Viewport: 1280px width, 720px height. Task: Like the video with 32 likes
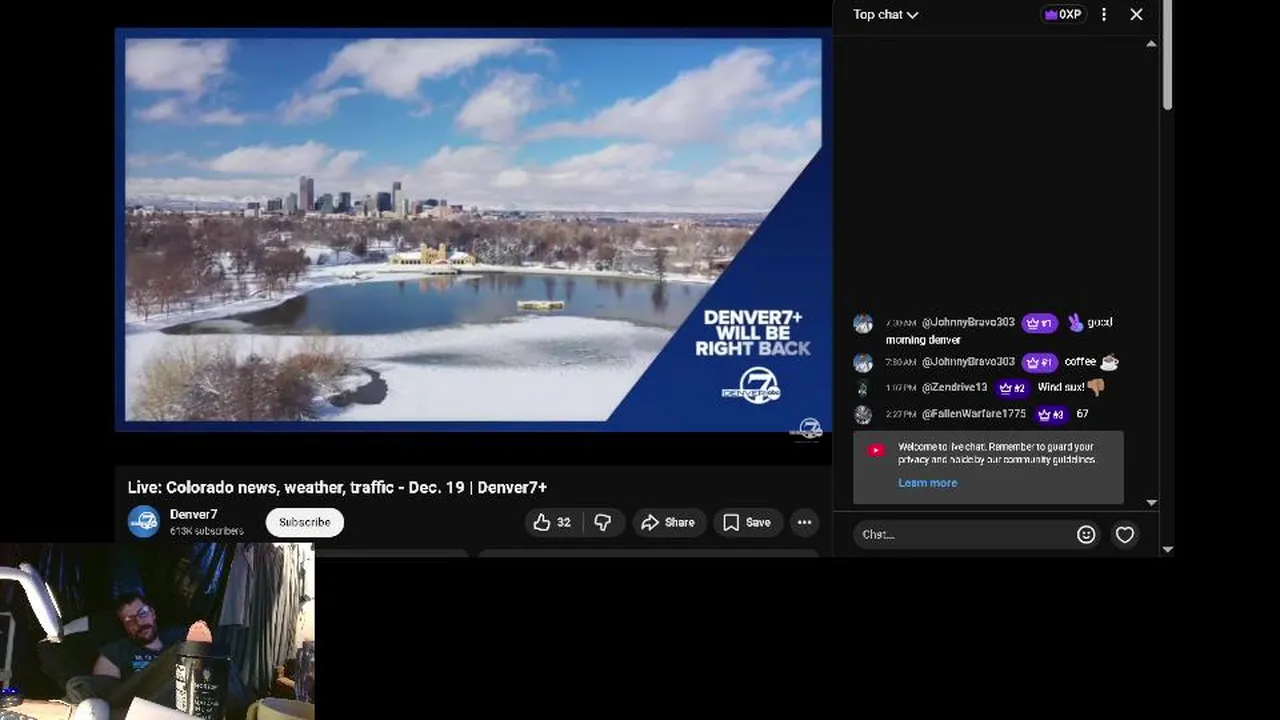(551, 522)
